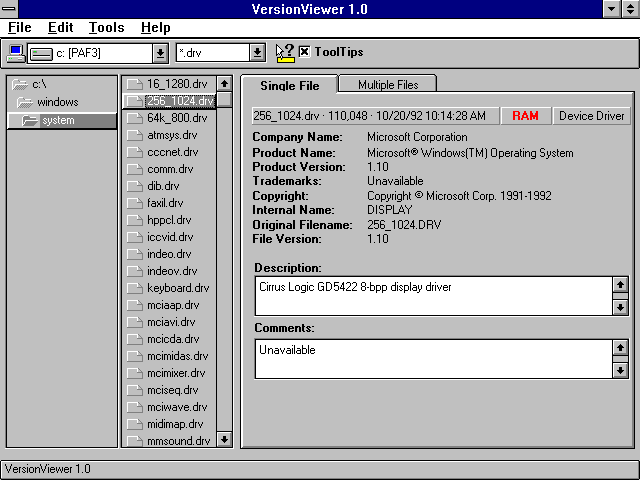Select the system folder icon
Screen dimensions: 640x480
[30, 120]
